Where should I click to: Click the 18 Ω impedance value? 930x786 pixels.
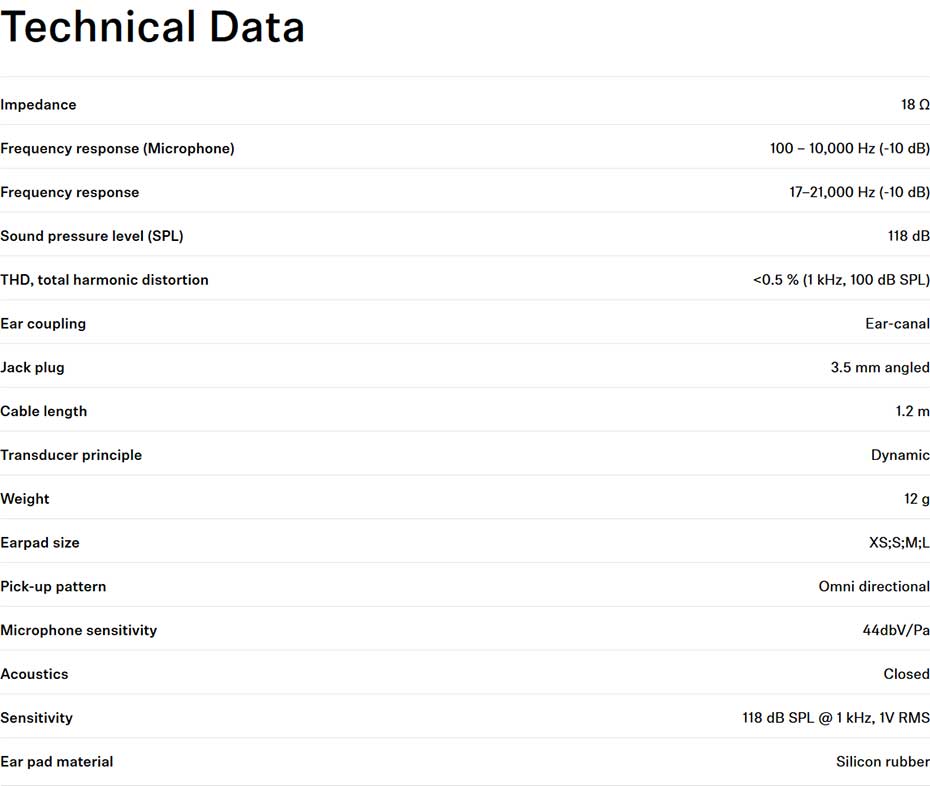coord(915,104)
